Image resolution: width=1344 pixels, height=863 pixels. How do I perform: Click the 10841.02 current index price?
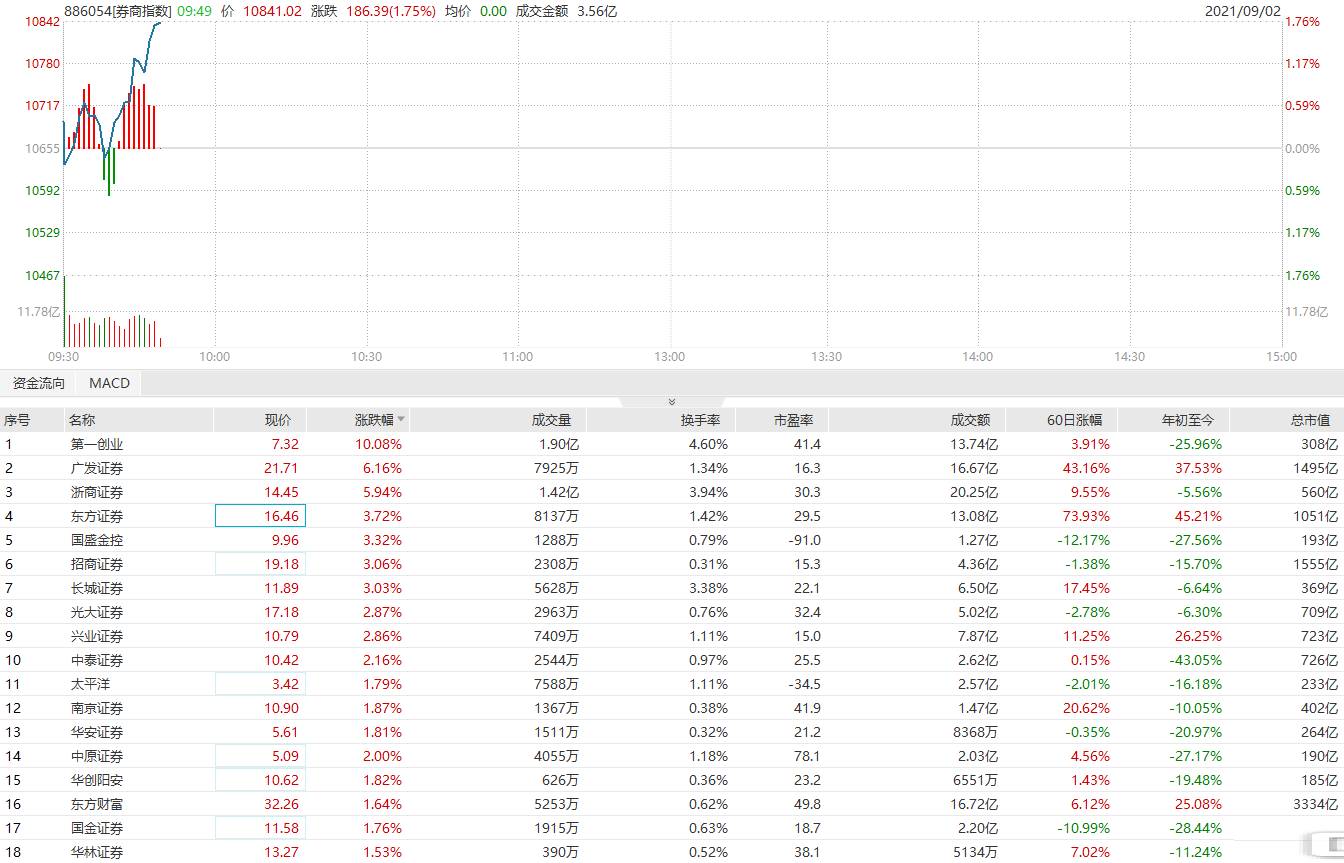[x=272, y=10]
